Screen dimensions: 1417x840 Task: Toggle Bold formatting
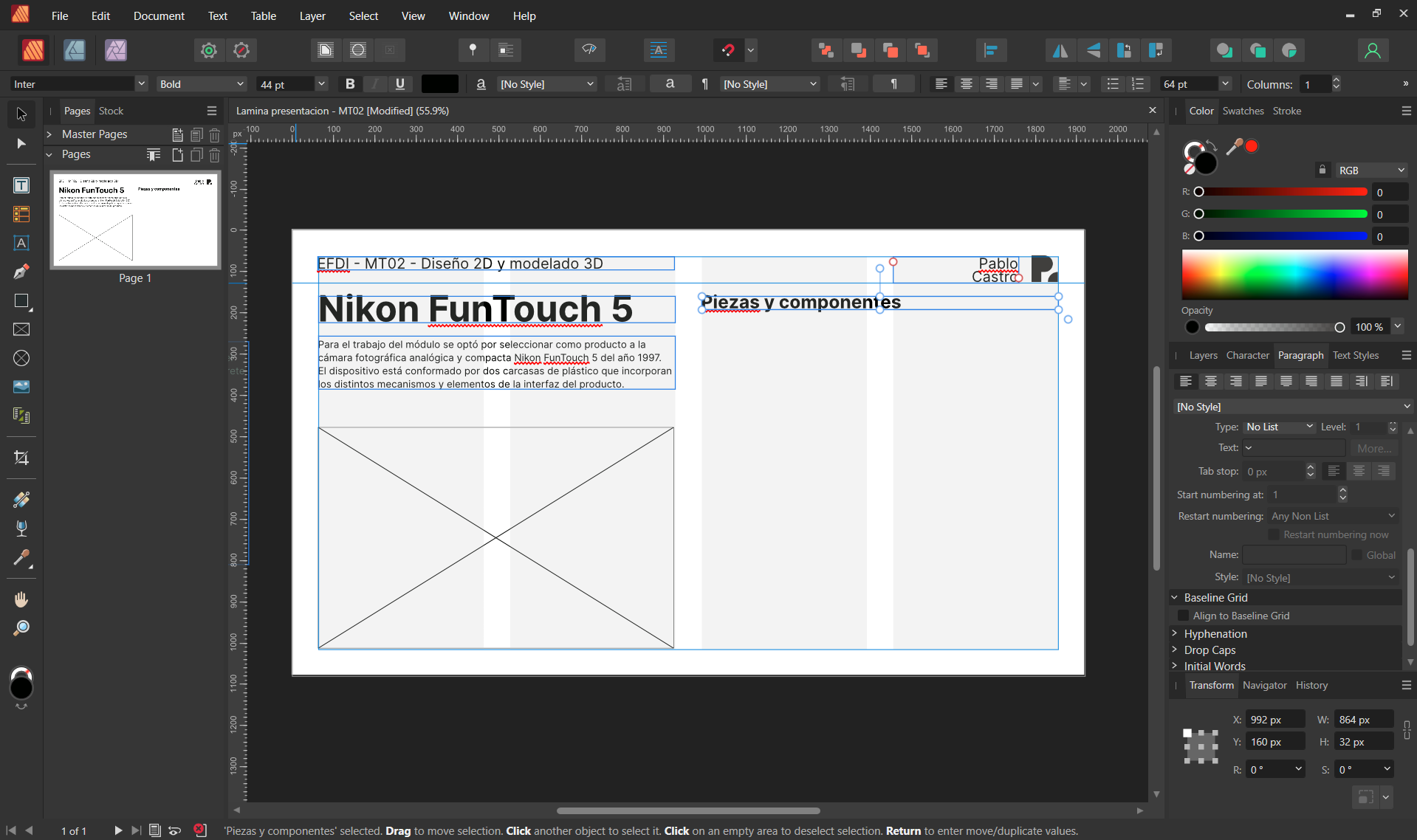351,84
